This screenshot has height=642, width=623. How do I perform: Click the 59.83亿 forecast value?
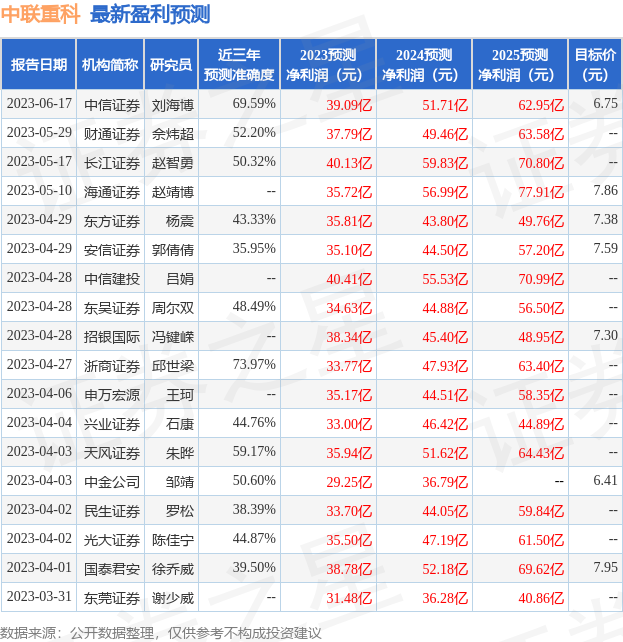[x=445, y=163]
